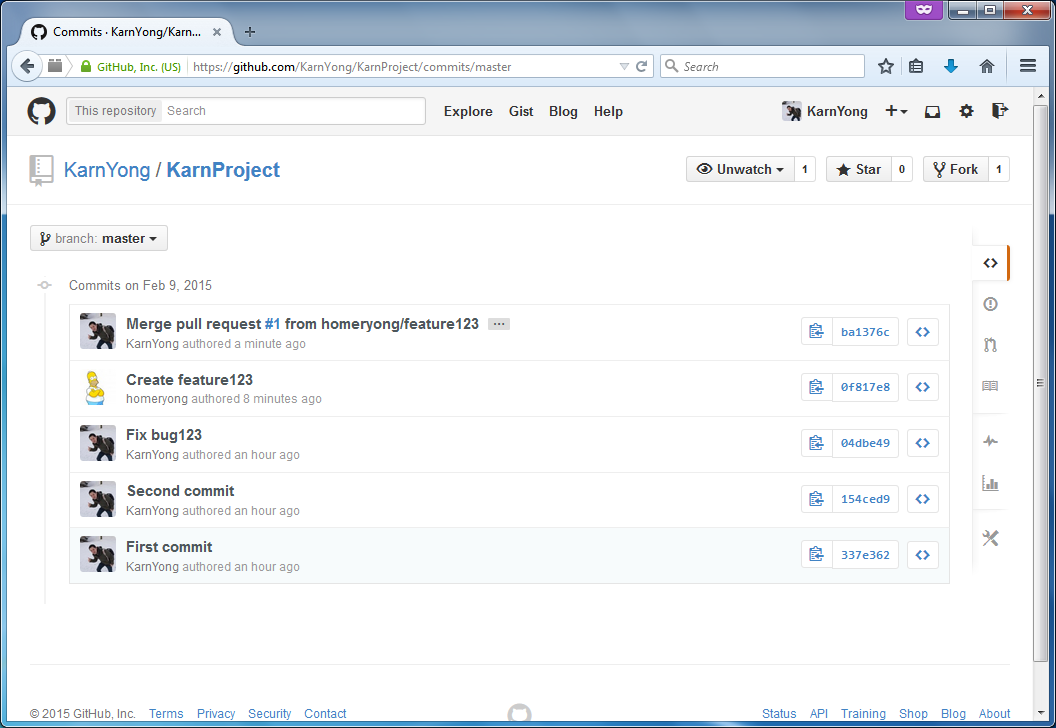The image size is (1056, 728).
Task: Open the Fix bug123 commit link
Action: click(164, 435)
